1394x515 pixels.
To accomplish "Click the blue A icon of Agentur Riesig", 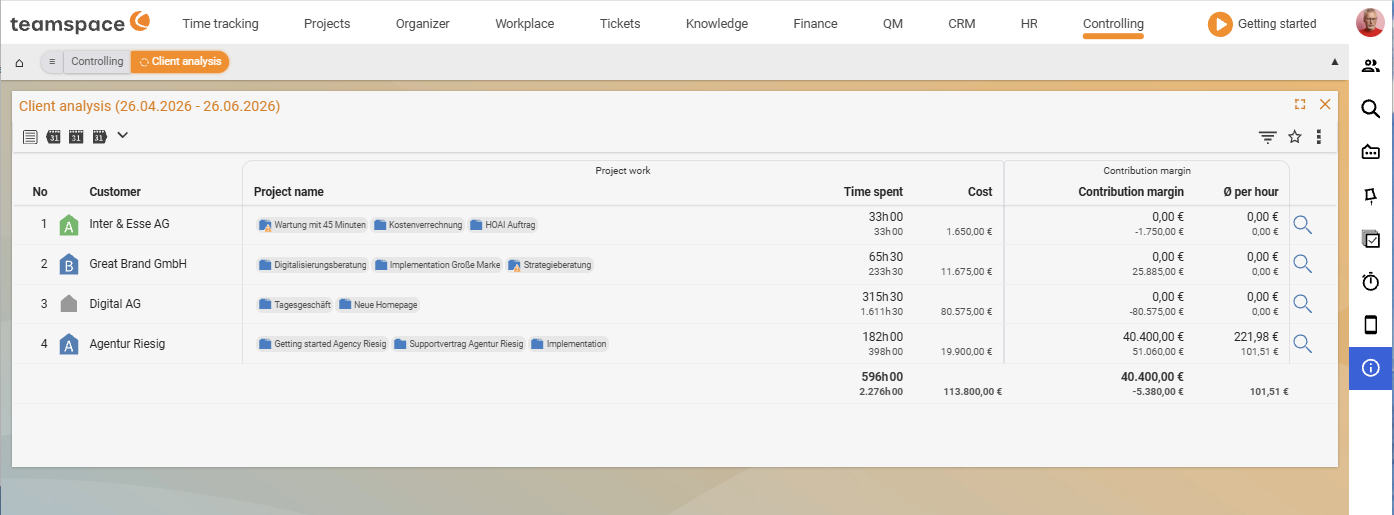I will [x=69, y=345].
